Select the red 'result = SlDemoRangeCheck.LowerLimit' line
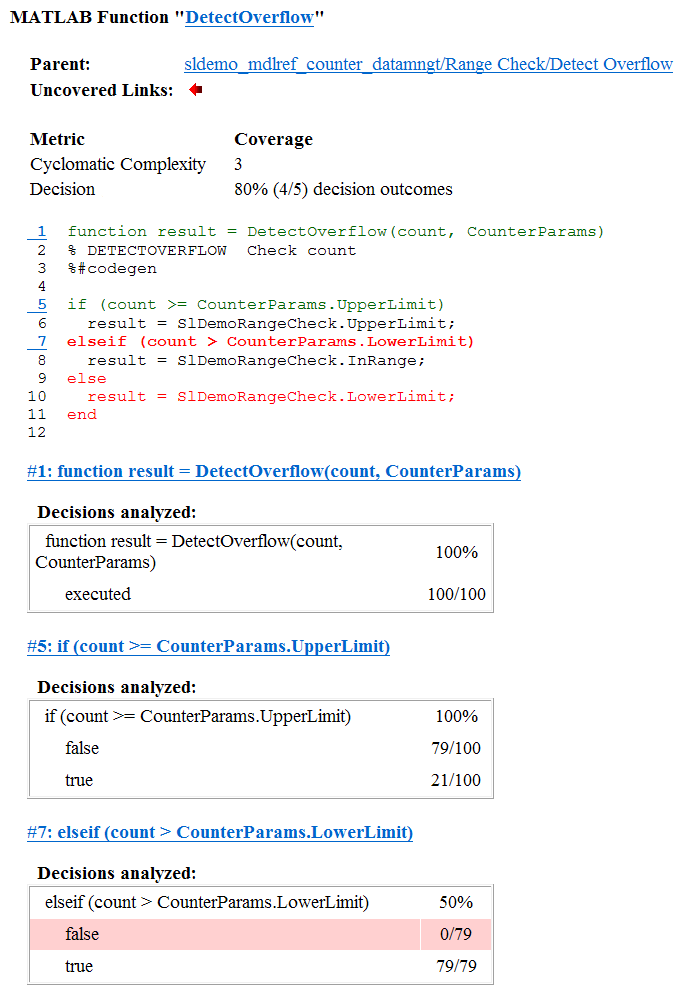 coord(271,397)
